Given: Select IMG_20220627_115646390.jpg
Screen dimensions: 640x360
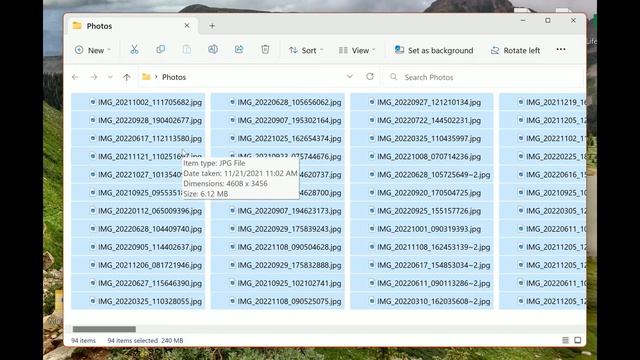Looking at the screenshot, I should point(138,283).
